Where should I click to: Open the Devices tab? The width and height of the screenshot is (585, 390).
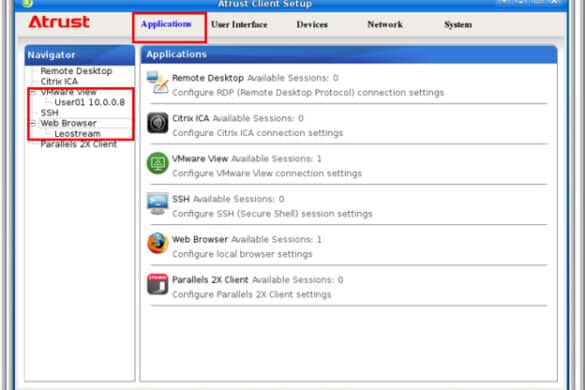pyautogui.click(x=312, y=25)
